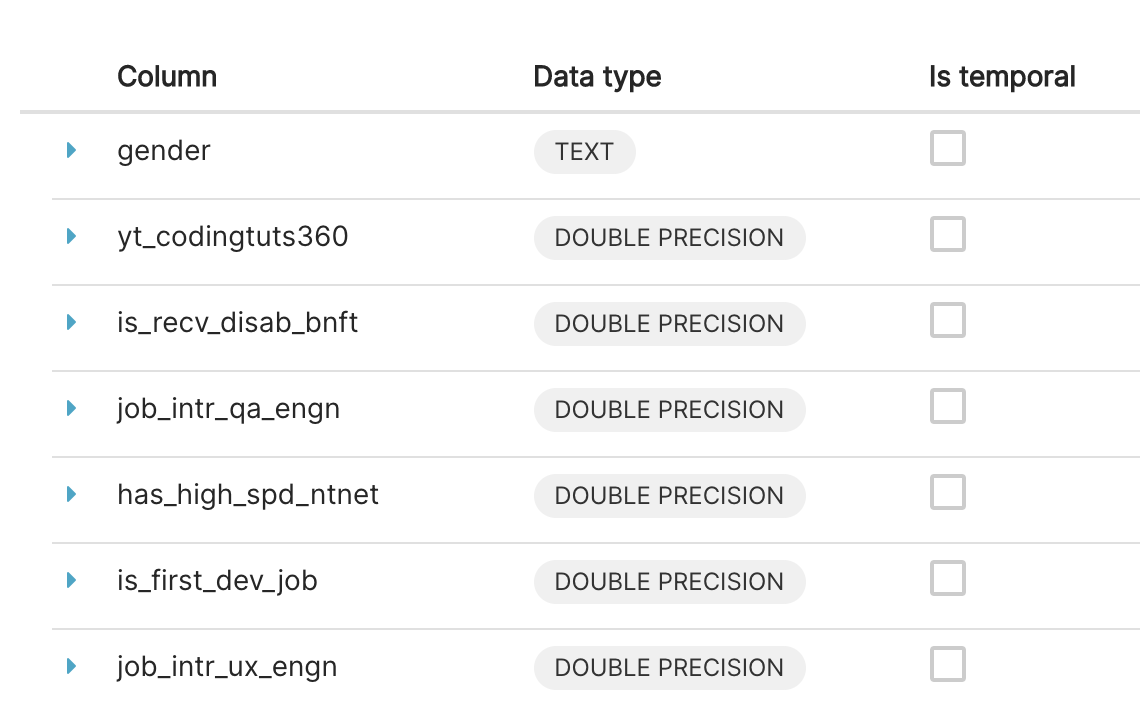Enable temporal flag on job_intr_qa_engn
The width and height of the screenshot is (1140, 710).
point(946,406)
